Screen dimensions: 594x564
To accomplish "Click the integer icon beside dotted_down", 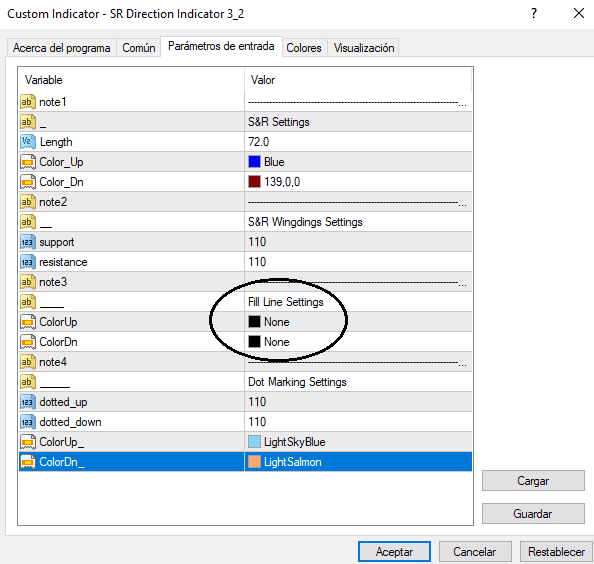I will (x=28, y=422).
